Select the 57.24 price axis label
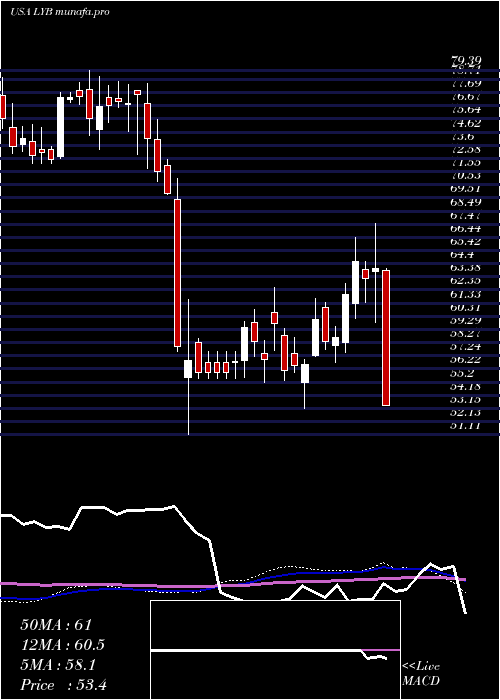 [465, 347]
